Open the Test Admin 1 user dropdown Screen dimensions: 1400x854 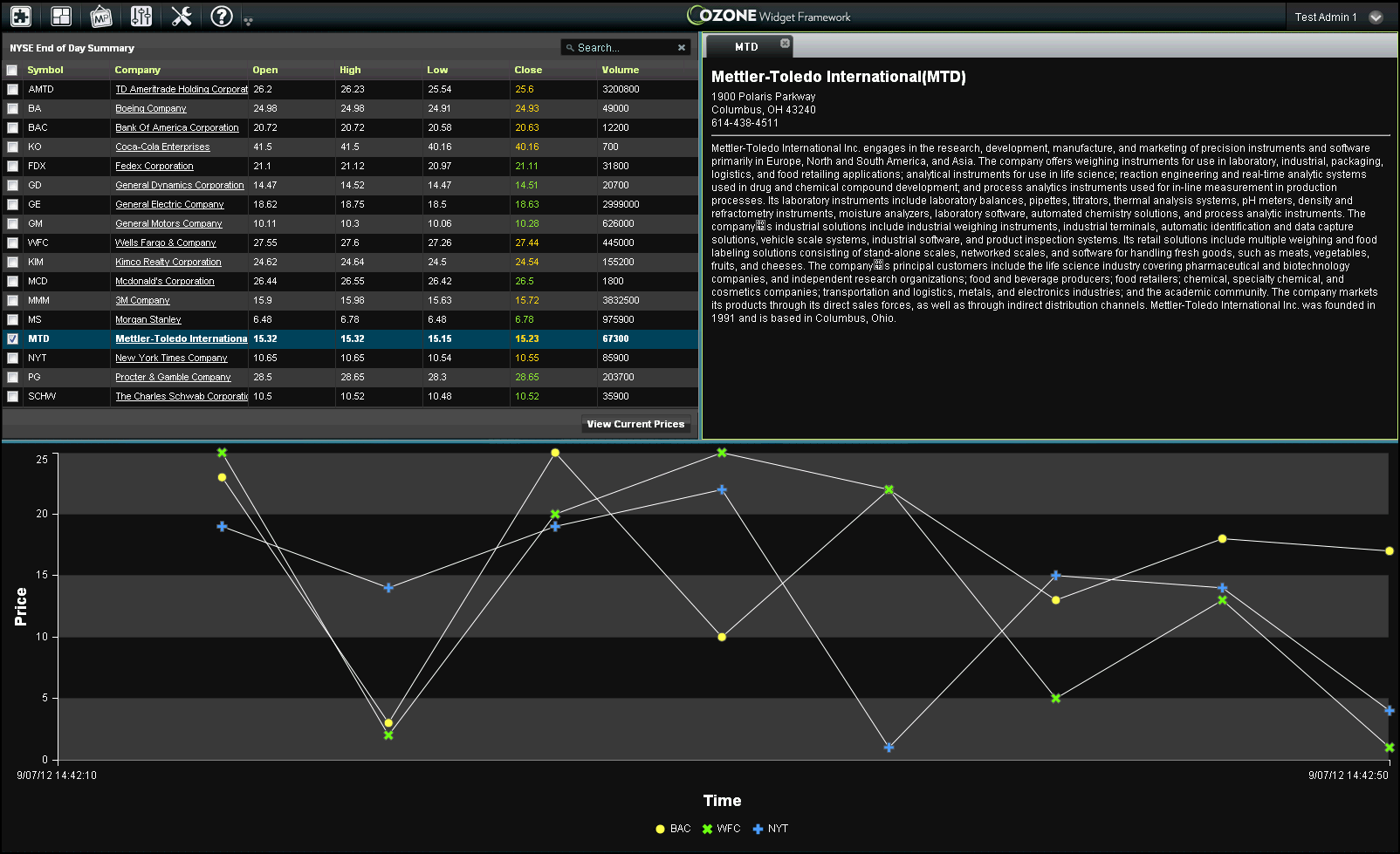[x=1376, y=17]
